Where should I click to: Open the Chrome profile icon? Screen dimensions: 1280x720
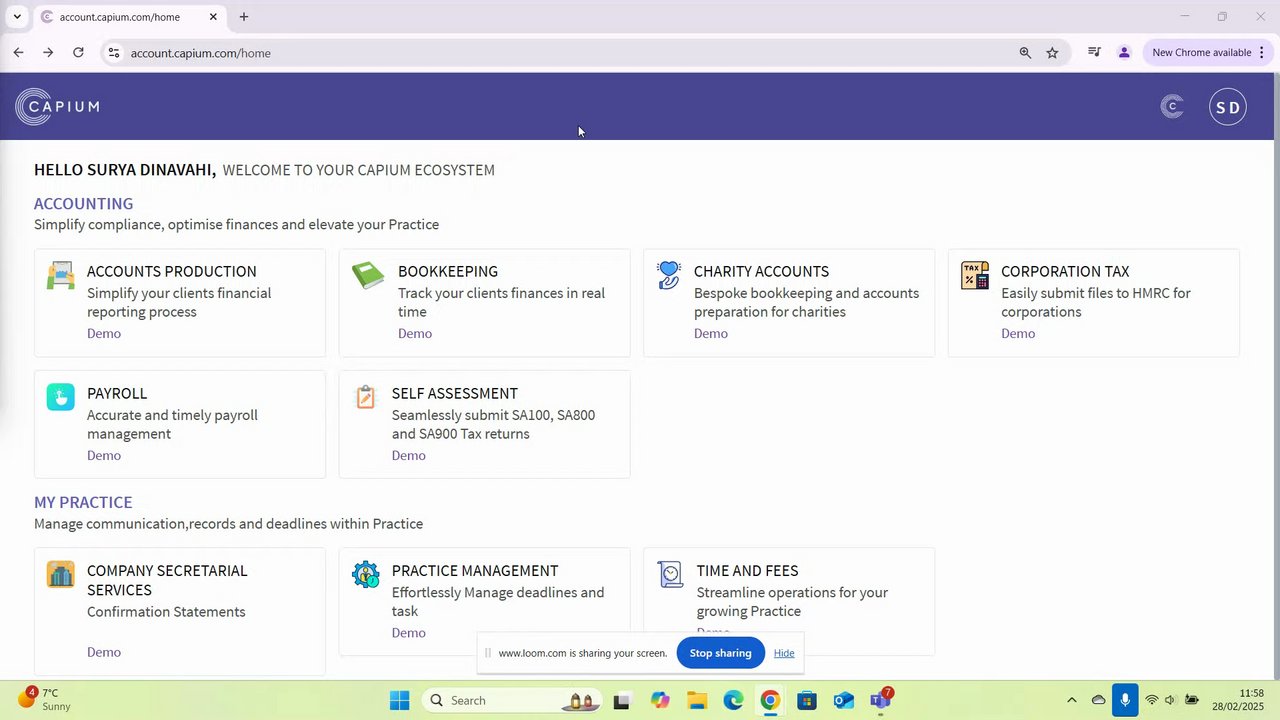point(1124,53)
